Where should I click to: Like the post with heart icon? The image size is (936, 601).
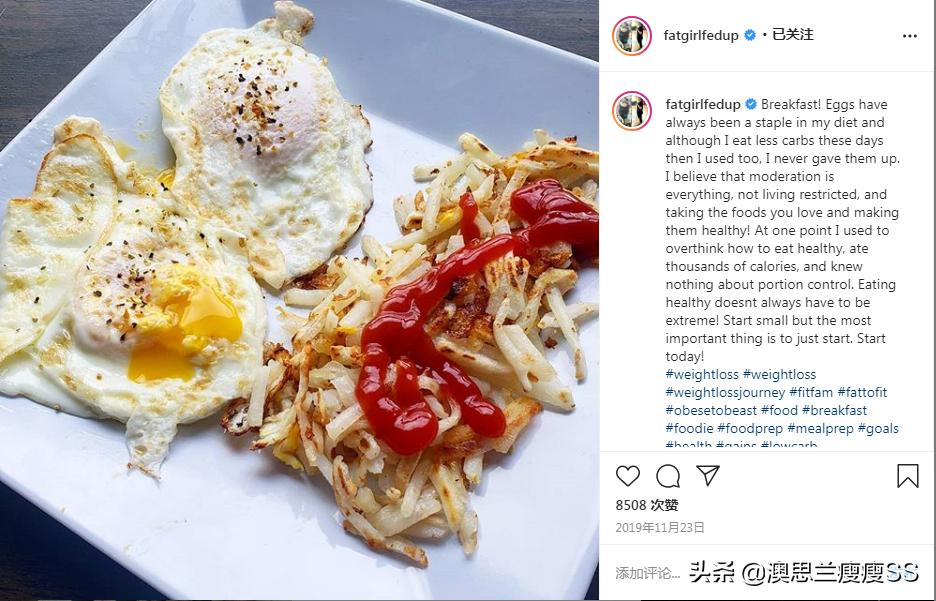pos(627,476)
